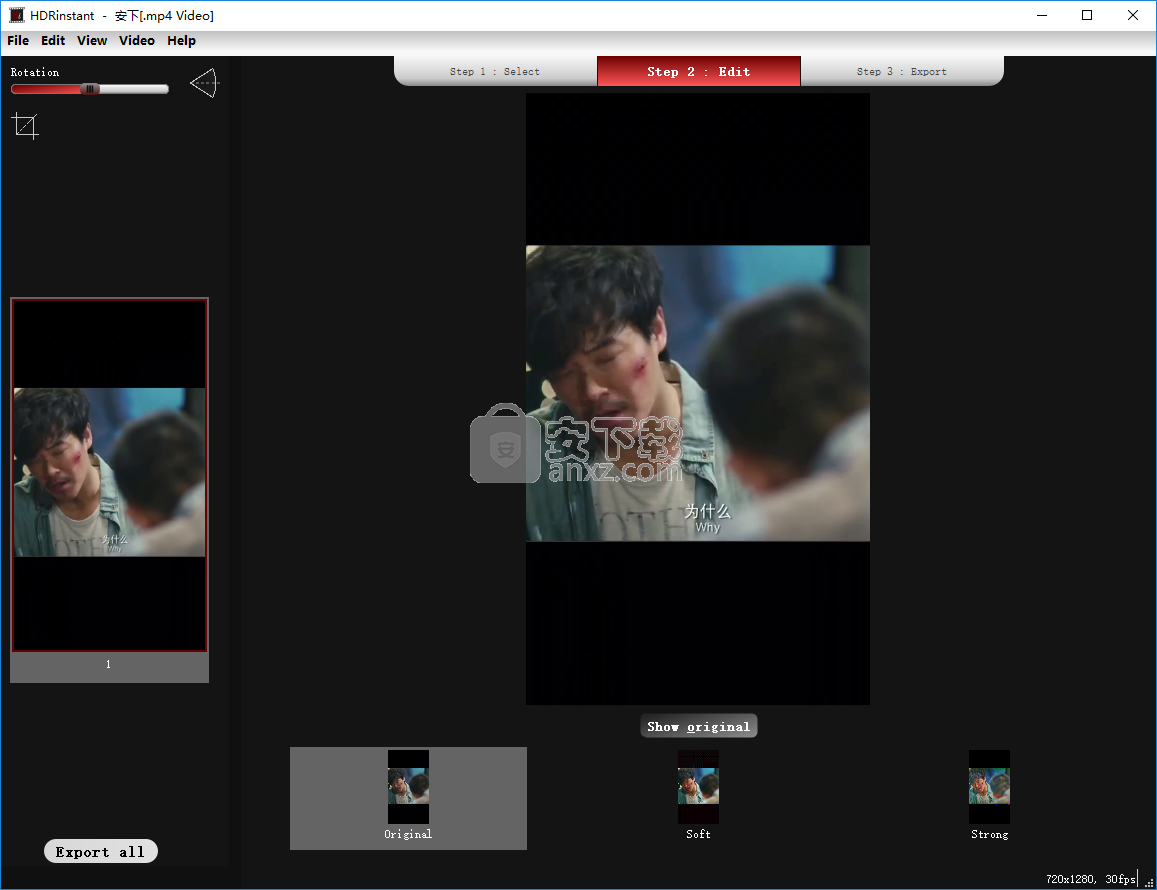The image size is (1157, 890).
Task: Click the 720x1280, 30fps status text
Action: coord(1091,879)
